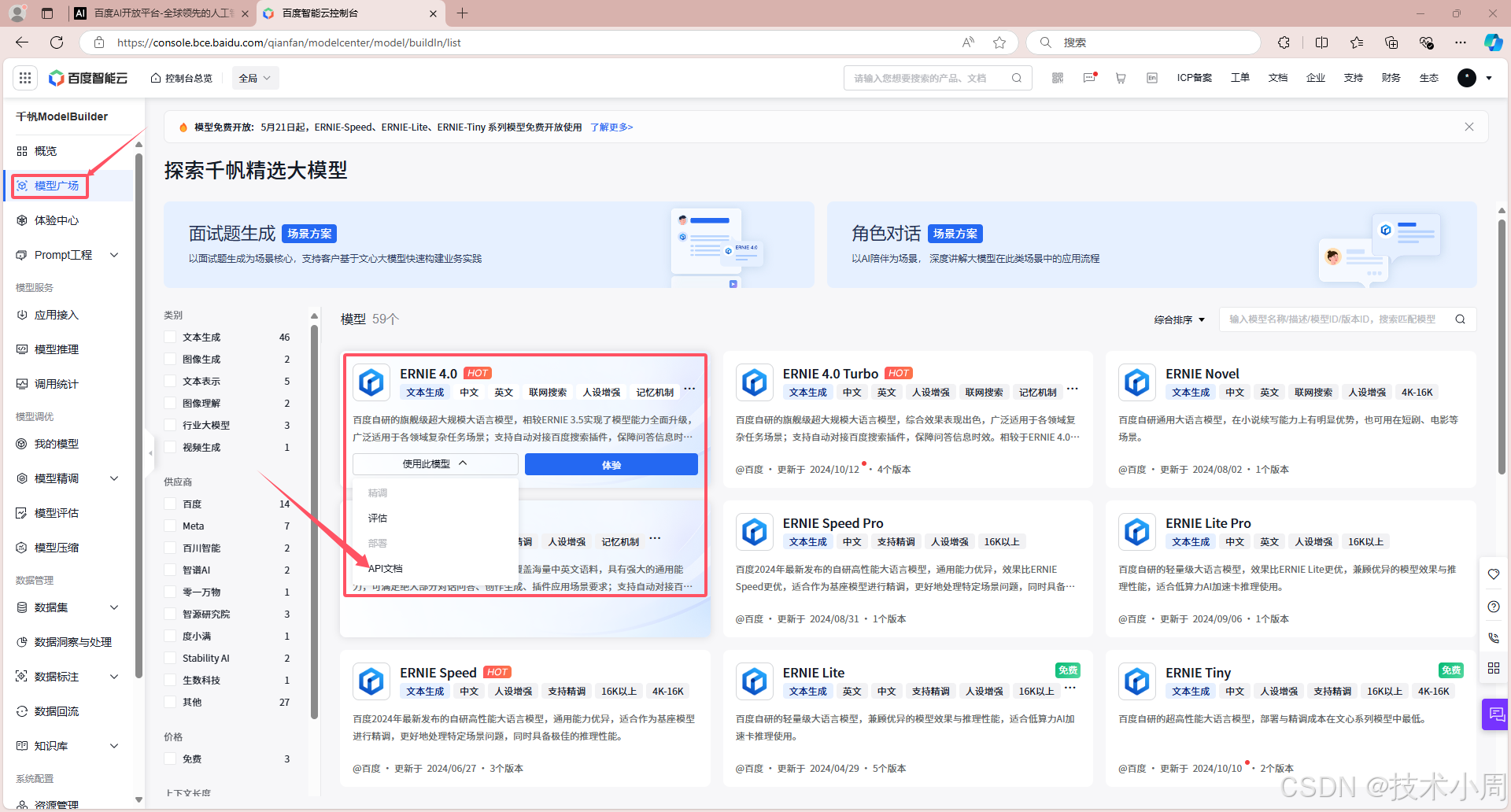
Task: Check the Meta supplier filter
Action: click(170, 526)
